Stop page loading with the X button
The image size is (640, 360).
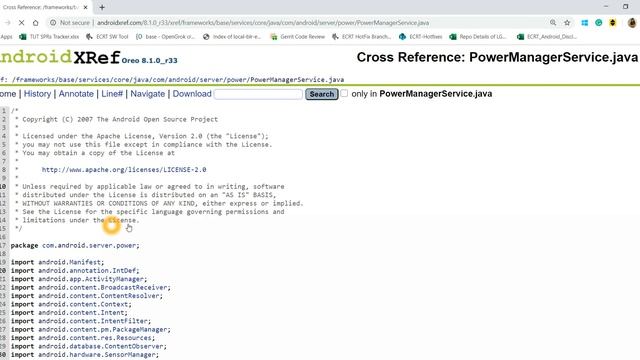click(x=21, y=23)
